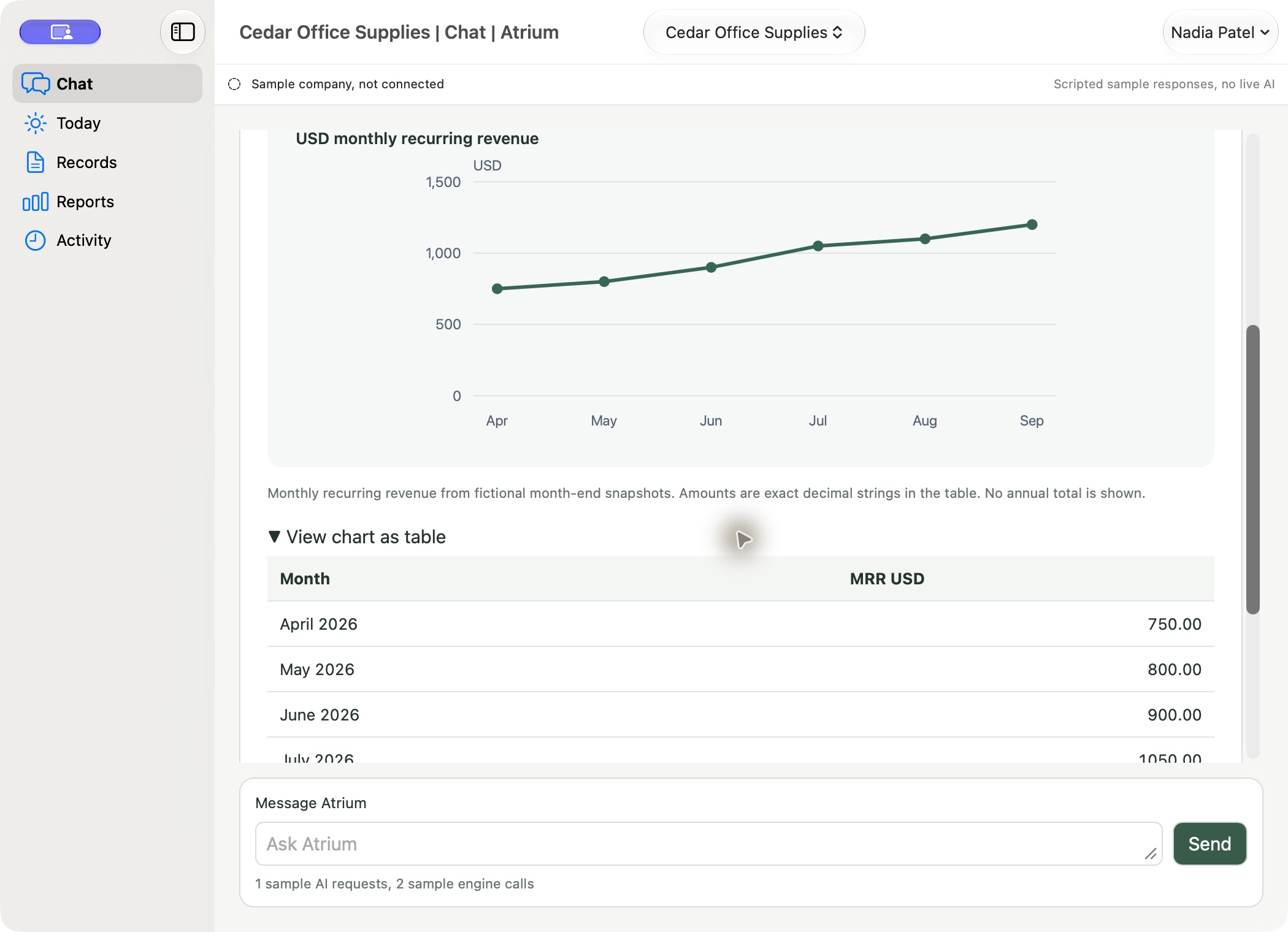Click the dashed circle status icon

click(234, 84)
